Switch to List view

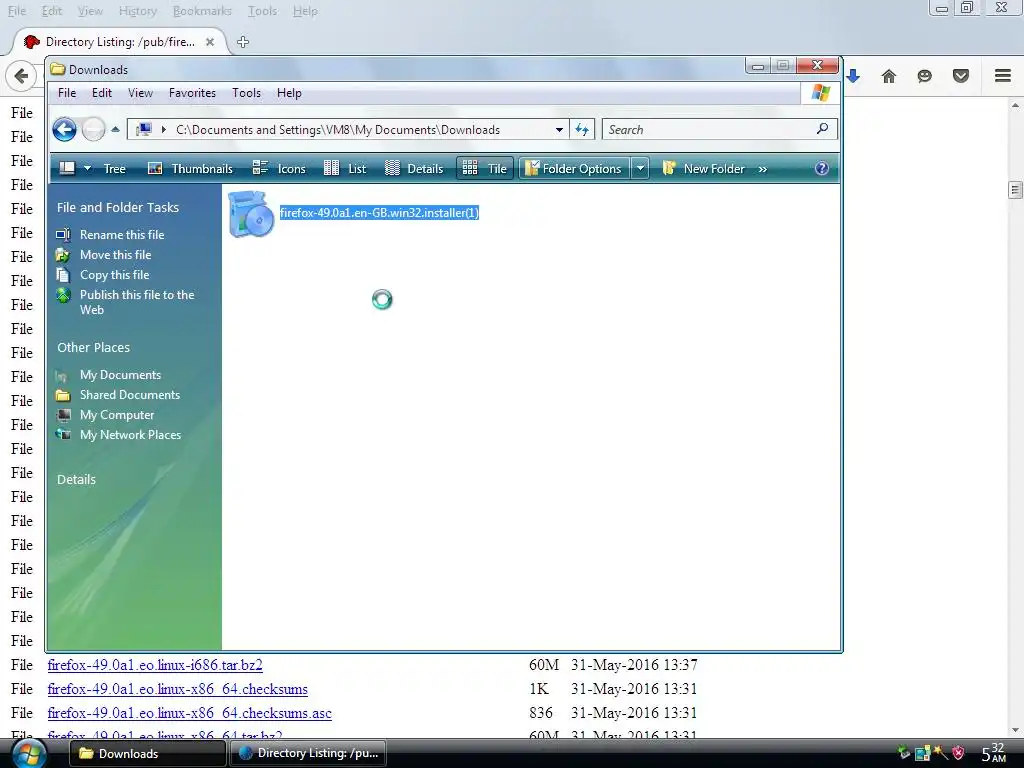pos(345,168)
